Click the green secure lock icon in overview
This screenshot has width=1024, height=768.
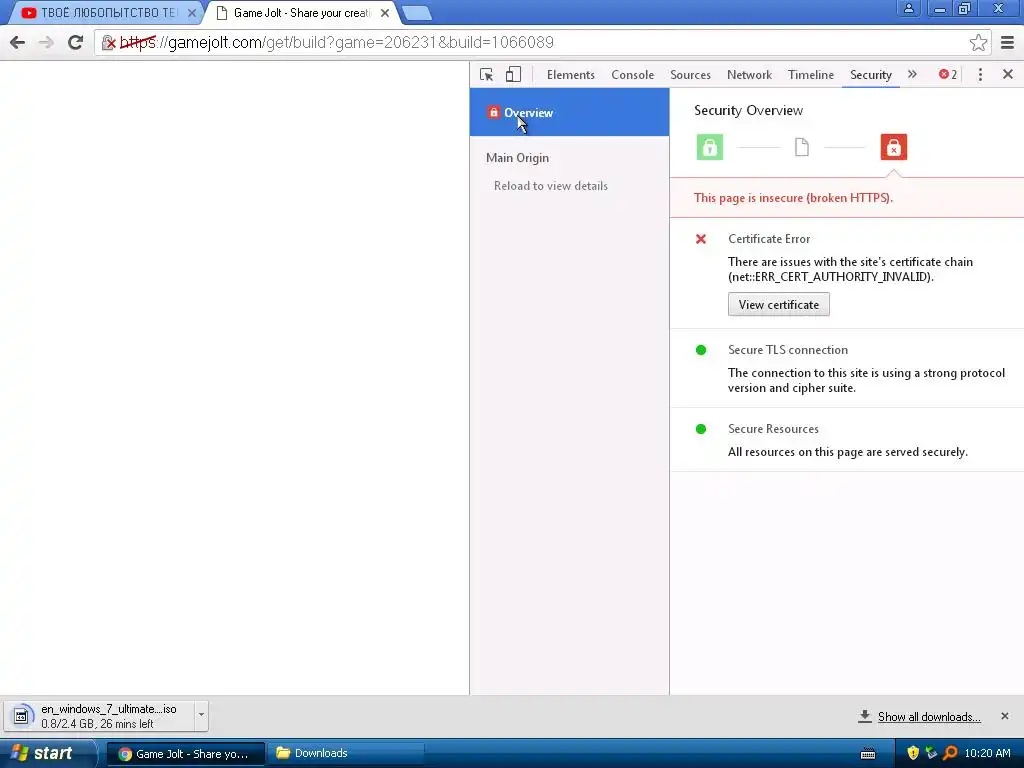[709, 147]
